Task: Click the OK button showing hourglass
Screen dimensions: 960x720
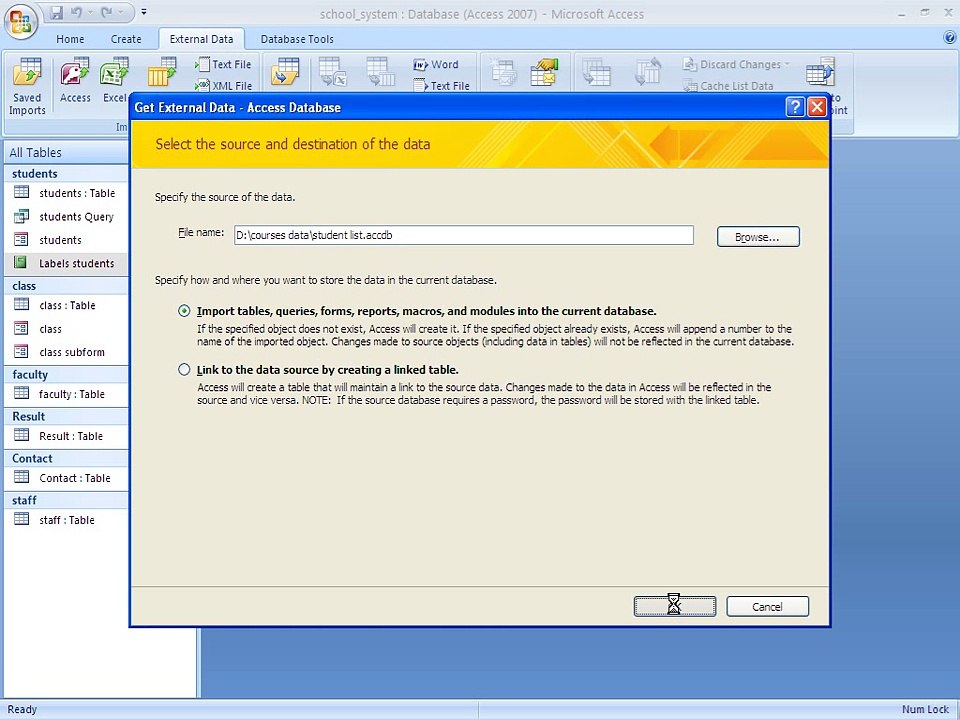Action: 675,606
